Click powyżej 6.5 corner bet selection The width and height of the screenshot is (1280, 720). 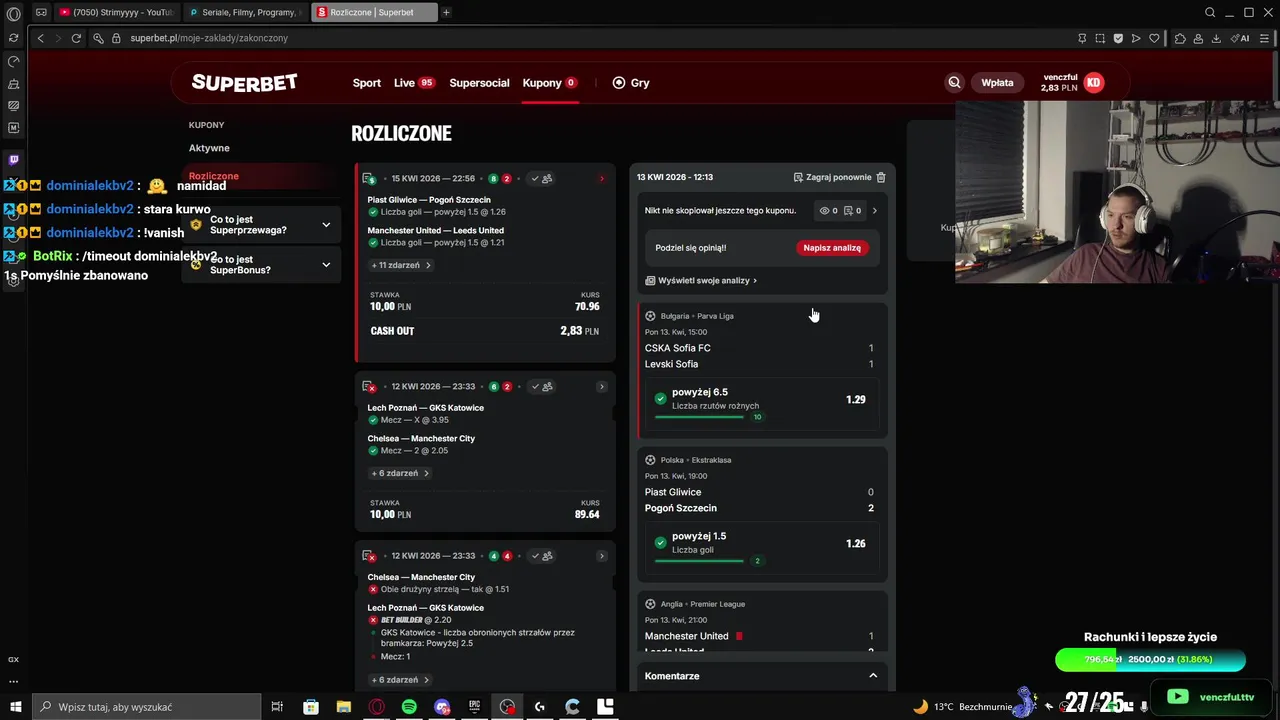[762, 404]
